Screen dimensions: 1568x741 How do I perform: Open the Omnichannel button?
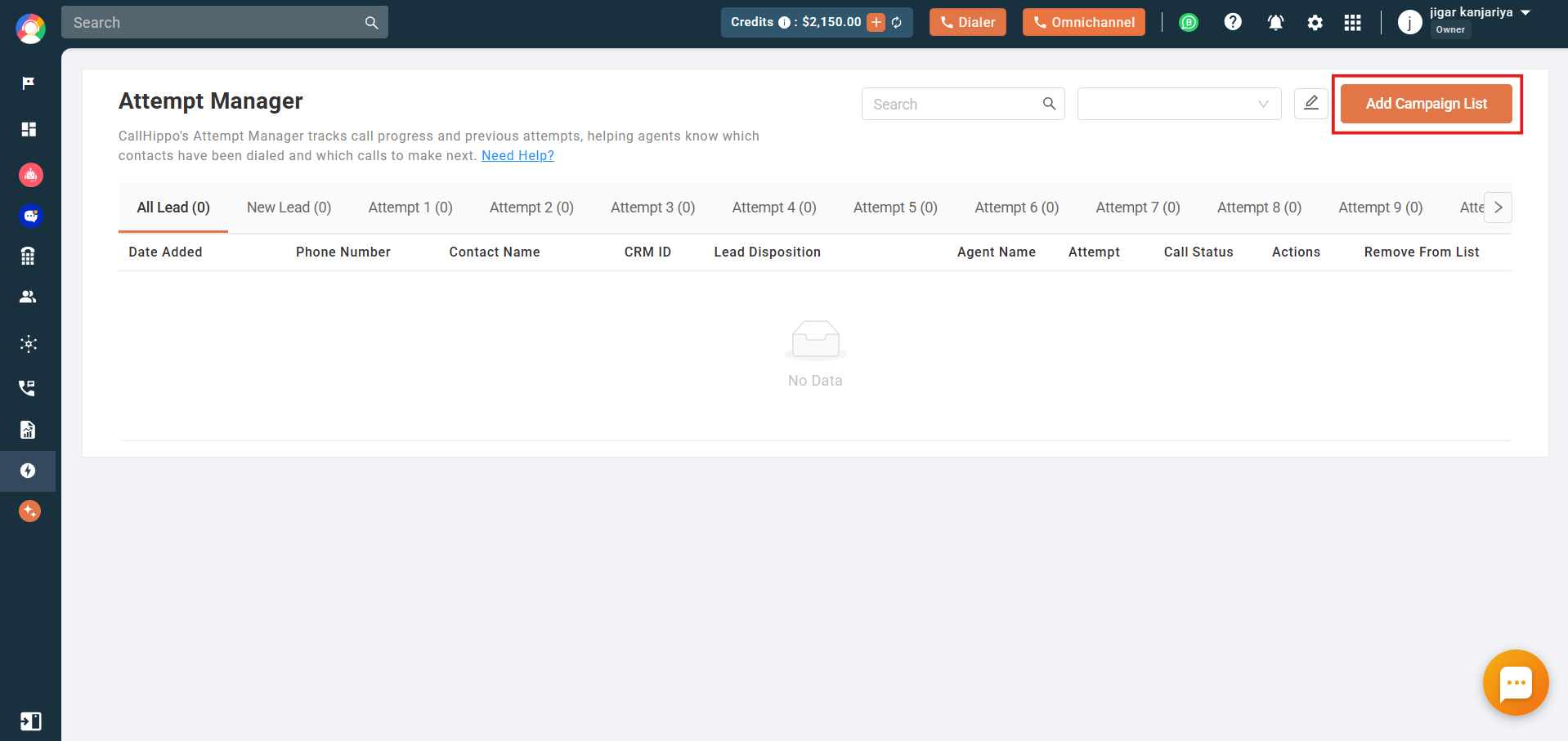[1084, 22]
